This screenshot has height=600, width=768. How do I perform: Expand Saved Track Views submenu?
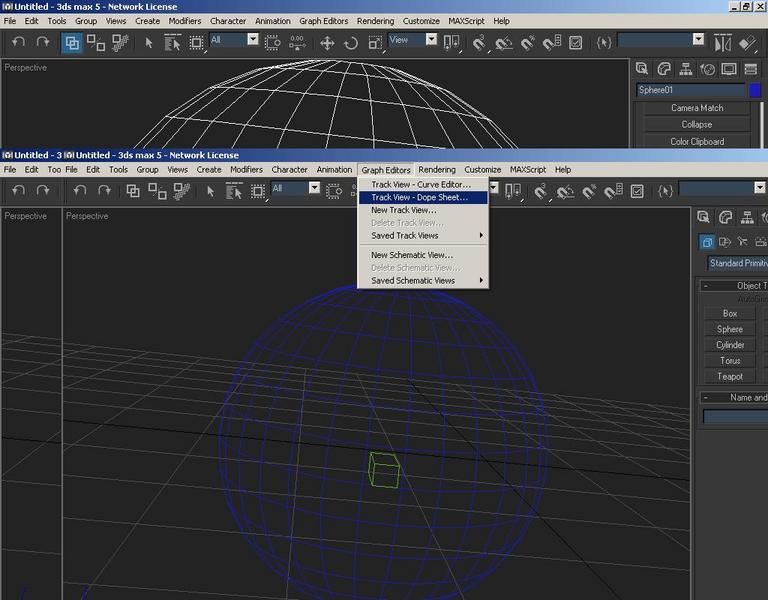tap(423, 236)
